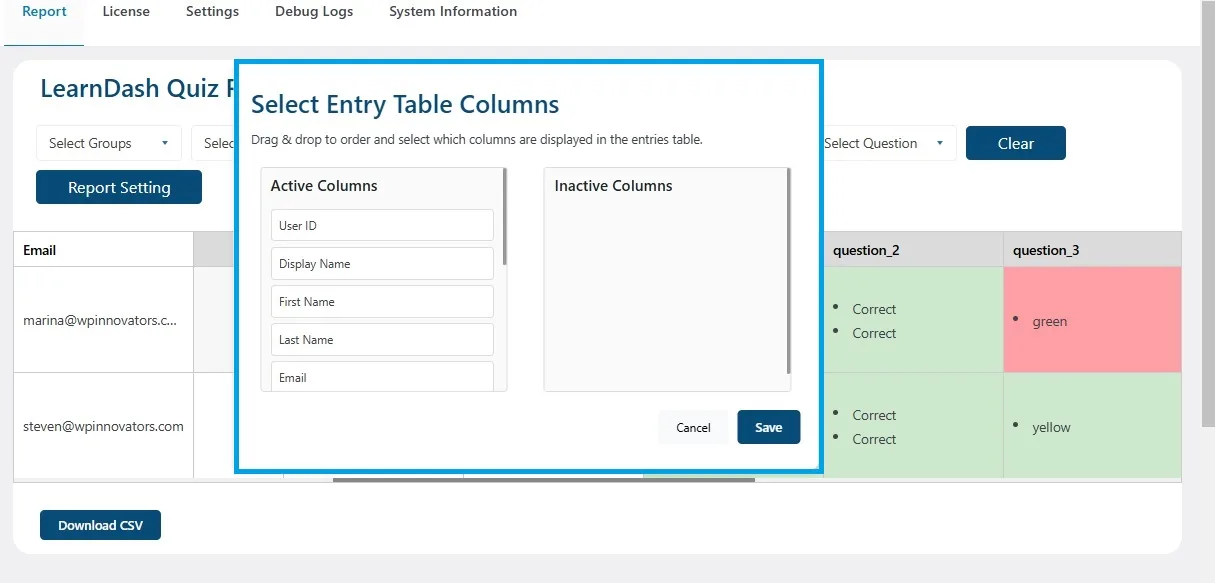The width and height of the screenshot is (1215, 583).
Task: Select the Report tab
Action: click(x=43, y=11)
